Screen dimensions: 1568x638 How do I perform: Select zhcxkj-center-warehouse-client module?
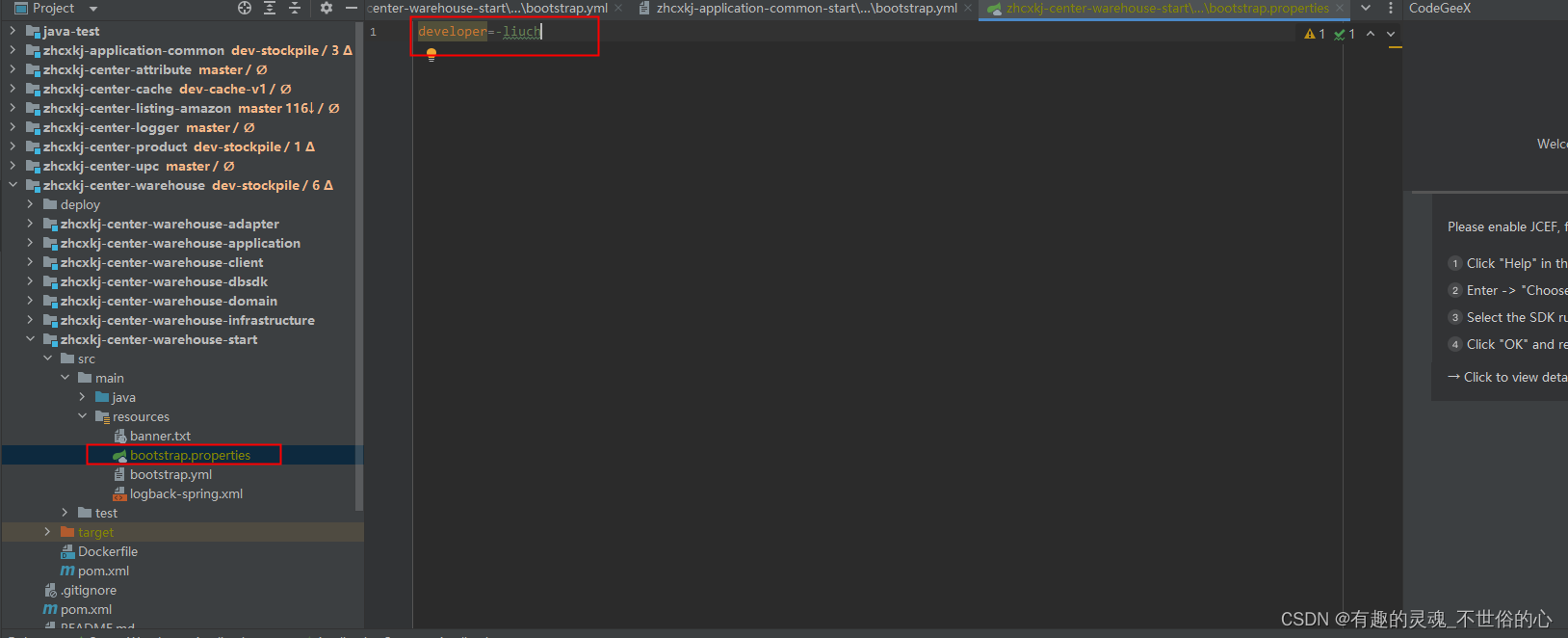point(162,262)
